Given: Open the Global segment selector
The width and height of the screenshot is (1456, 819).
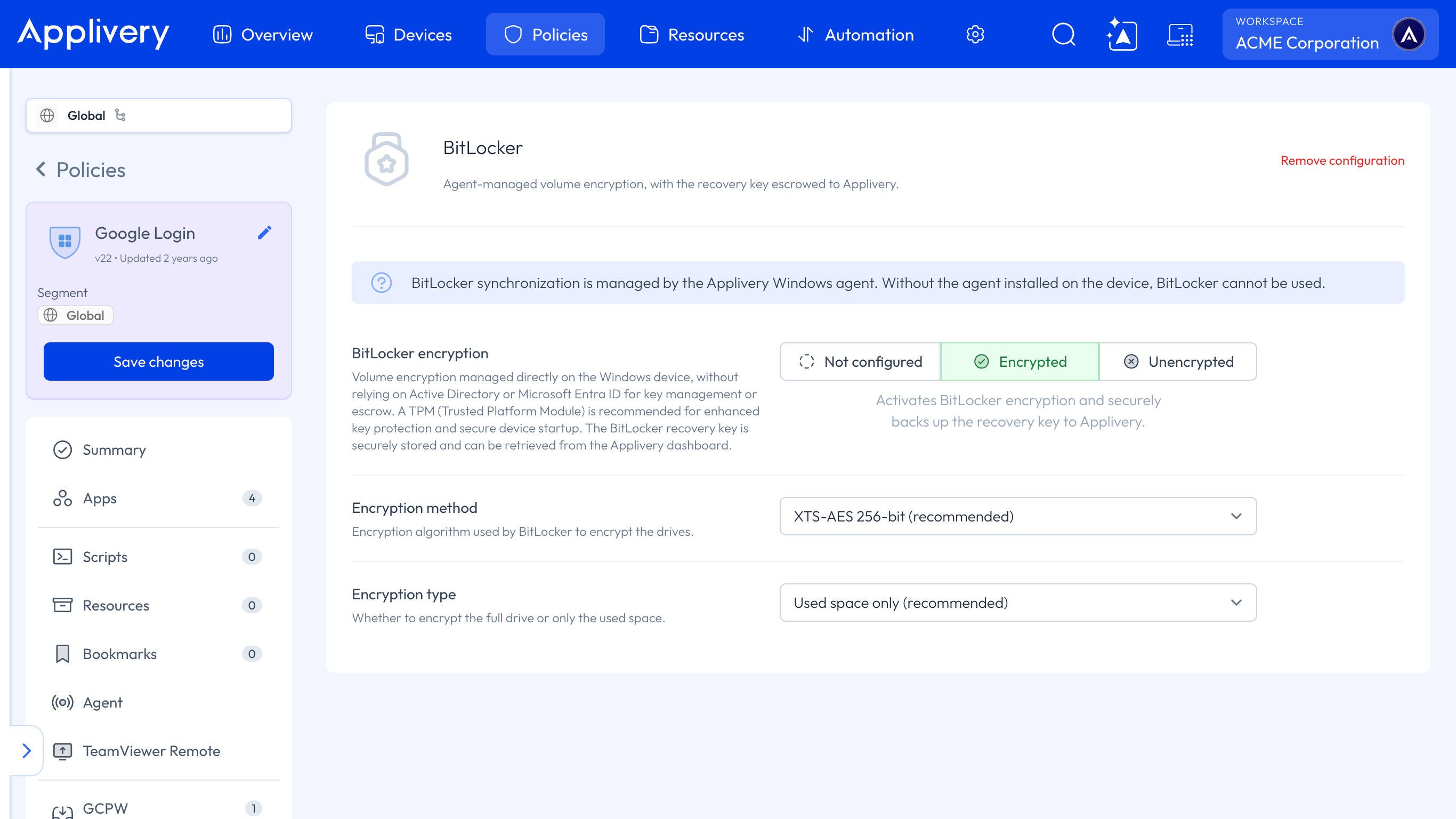Looking at the screenshot, I should (159, 115).
